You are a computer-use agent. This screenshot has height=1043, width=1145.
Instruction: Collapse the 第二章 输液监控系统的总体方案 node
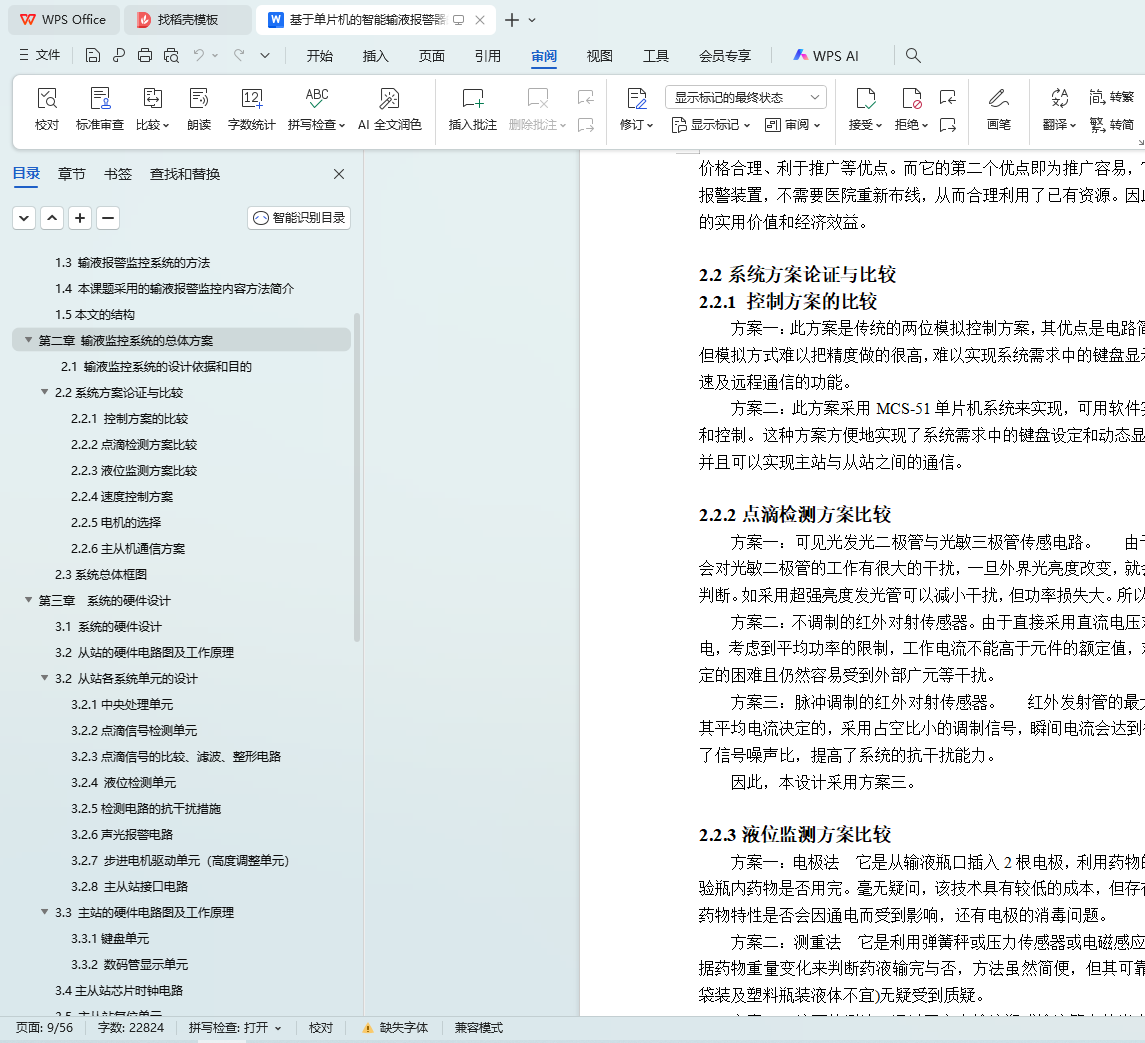(28, 340)
